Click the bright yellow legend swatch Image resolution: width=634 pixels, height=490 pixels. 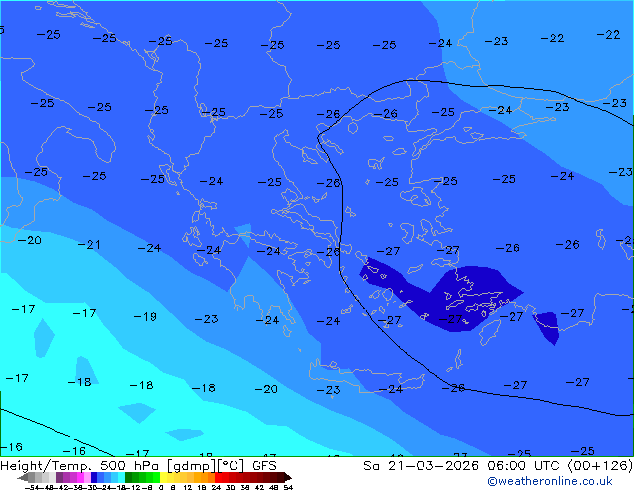[163, 477]
